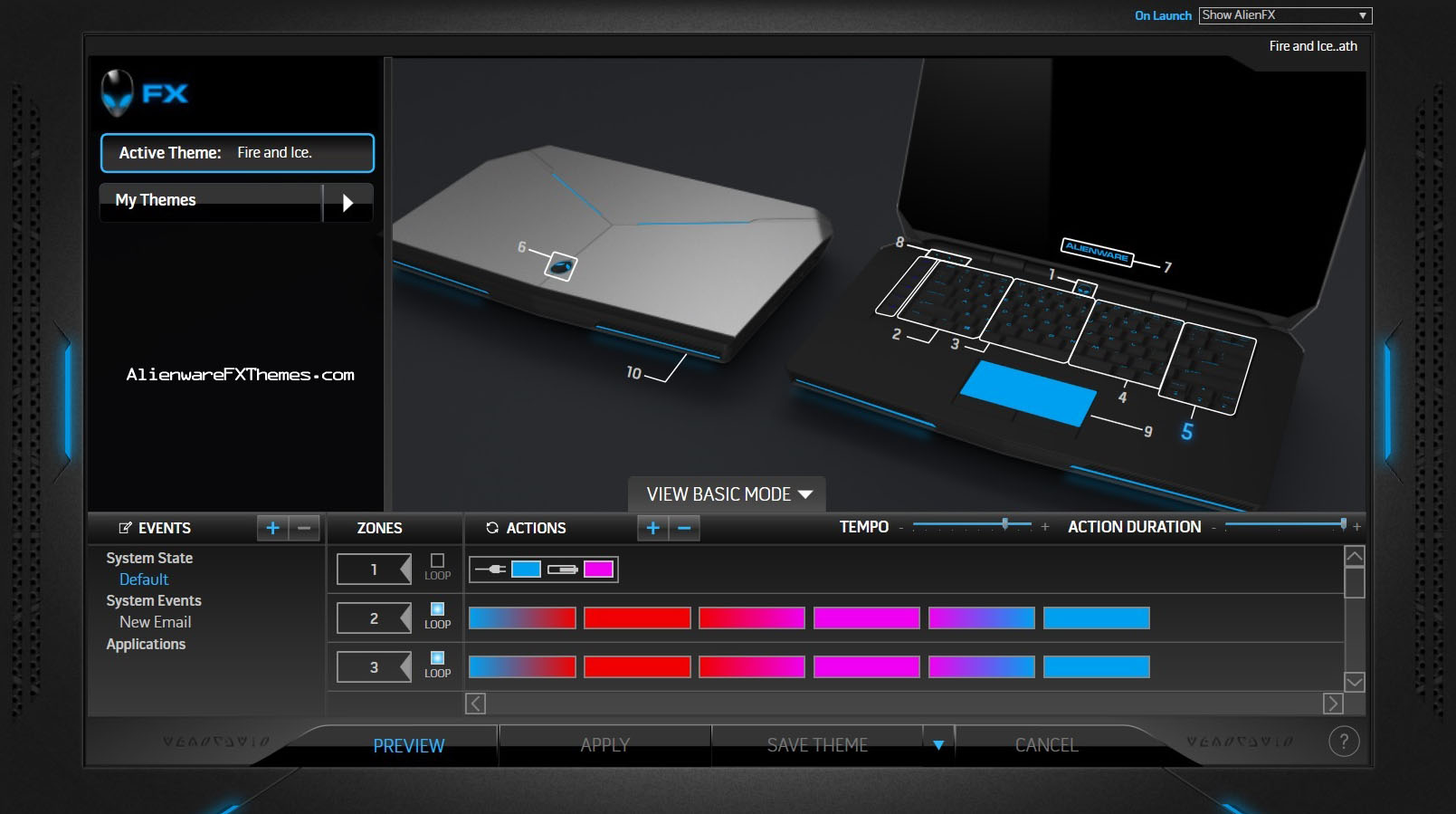Remove event with minus button
1456x814 pixels.
(x=304, y=528)
